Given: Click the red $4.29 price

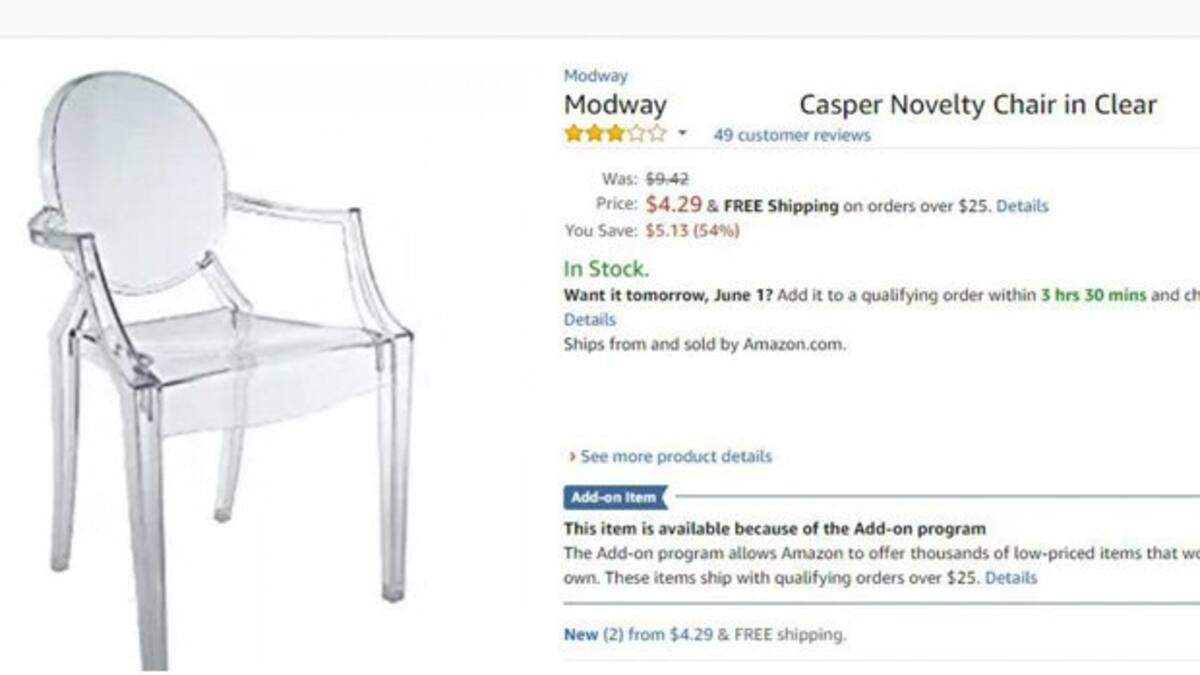Looking at the screenshot, I should (674, 205).
